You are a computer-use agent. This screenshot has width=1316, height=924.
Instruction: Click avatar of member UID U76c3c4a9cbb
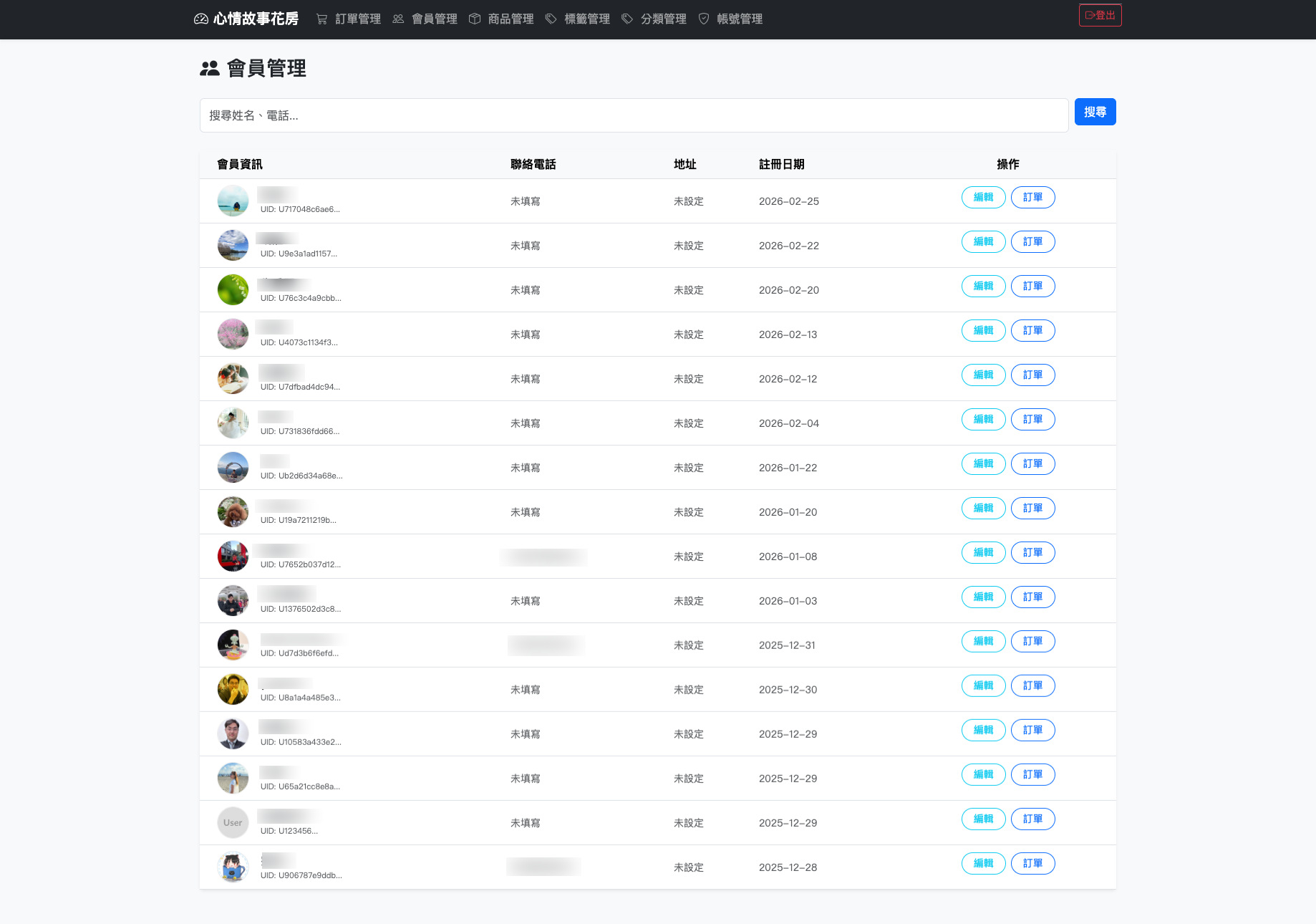(x=233, y=290)
